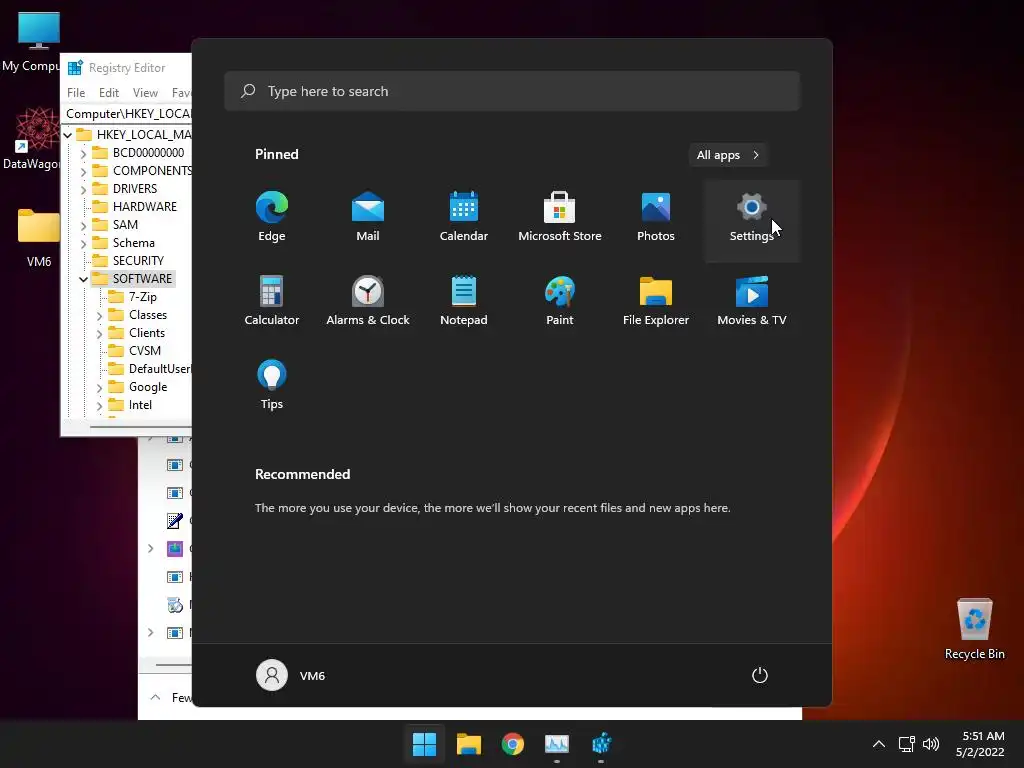This screenshot has width=1024, height=768.
Task: Select the VM6 desktop folder
Action: click(39, 238)
